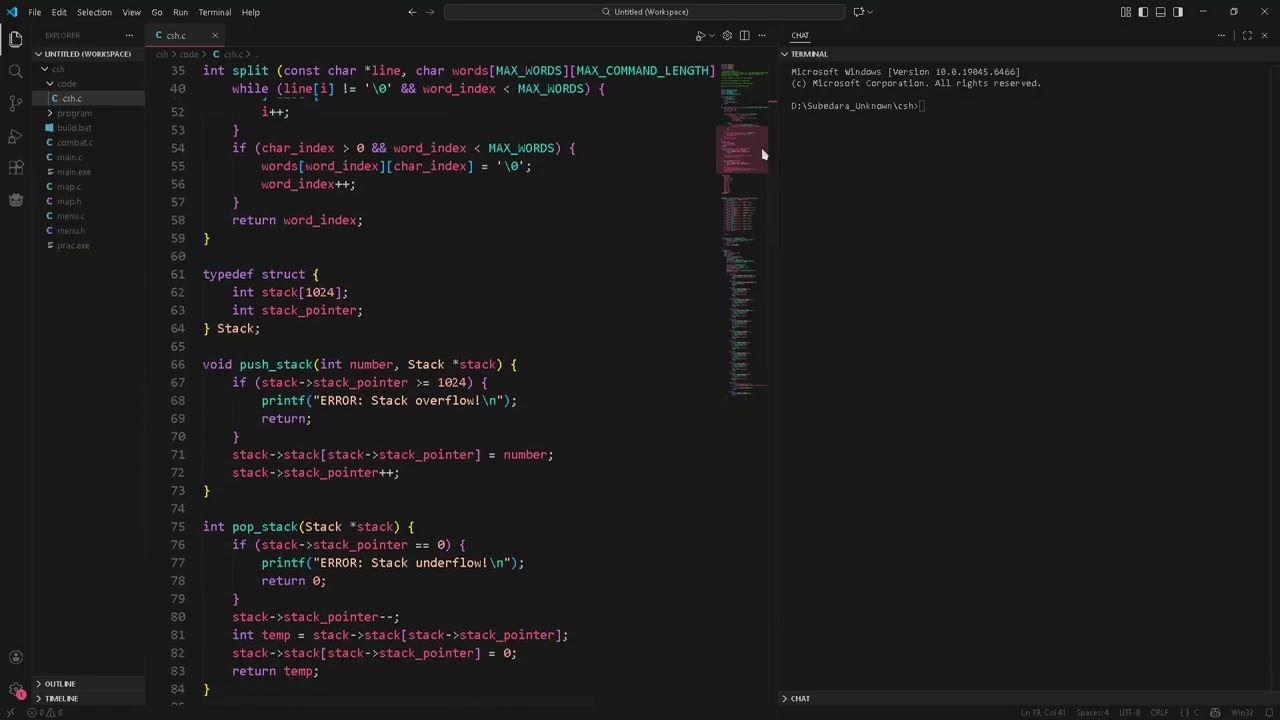Screen dimensions: 1280x720
Task: Open the Search view in activity bar
Action: [x=15, y=71]
